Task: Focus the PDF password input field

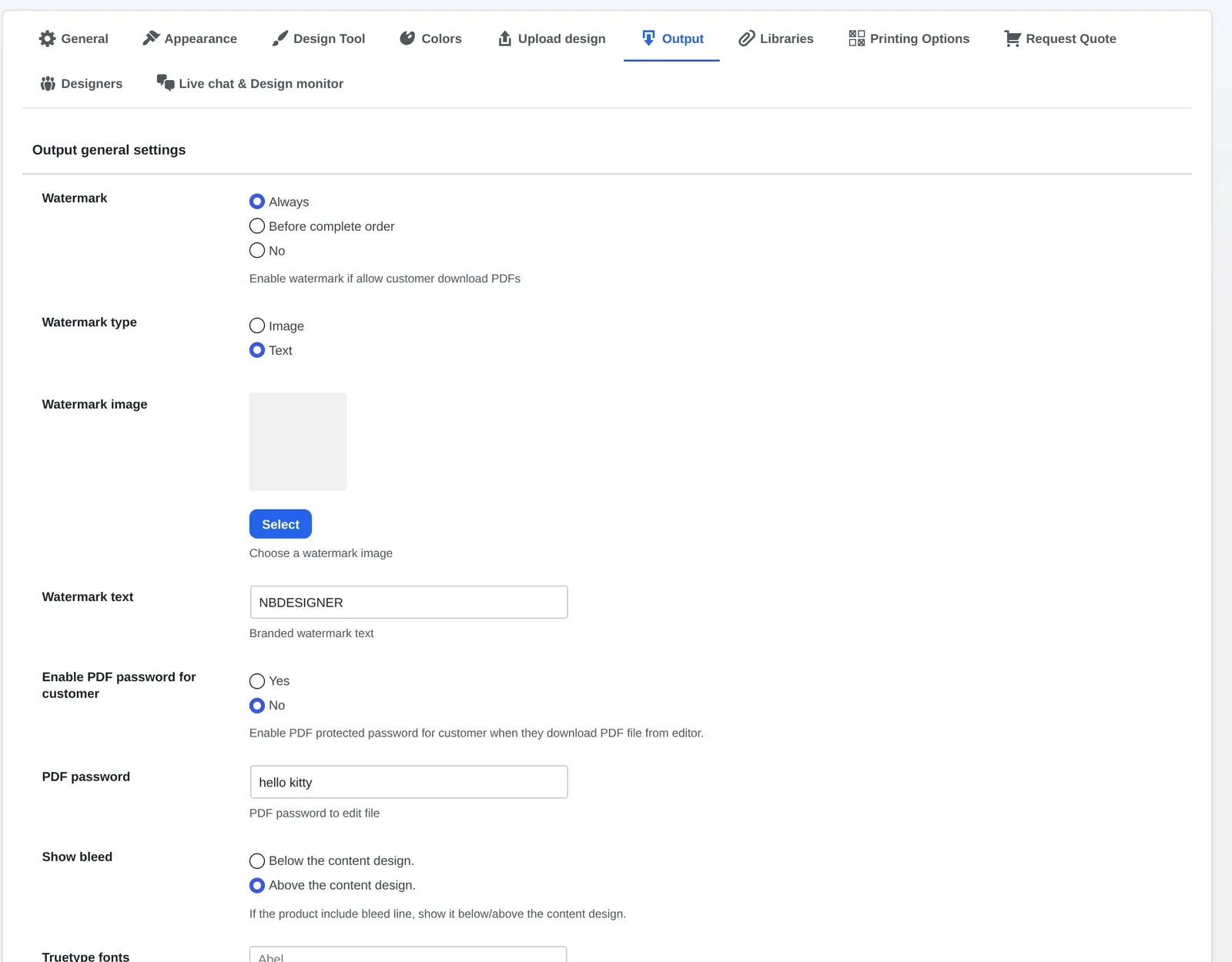Action: [409, 782]
